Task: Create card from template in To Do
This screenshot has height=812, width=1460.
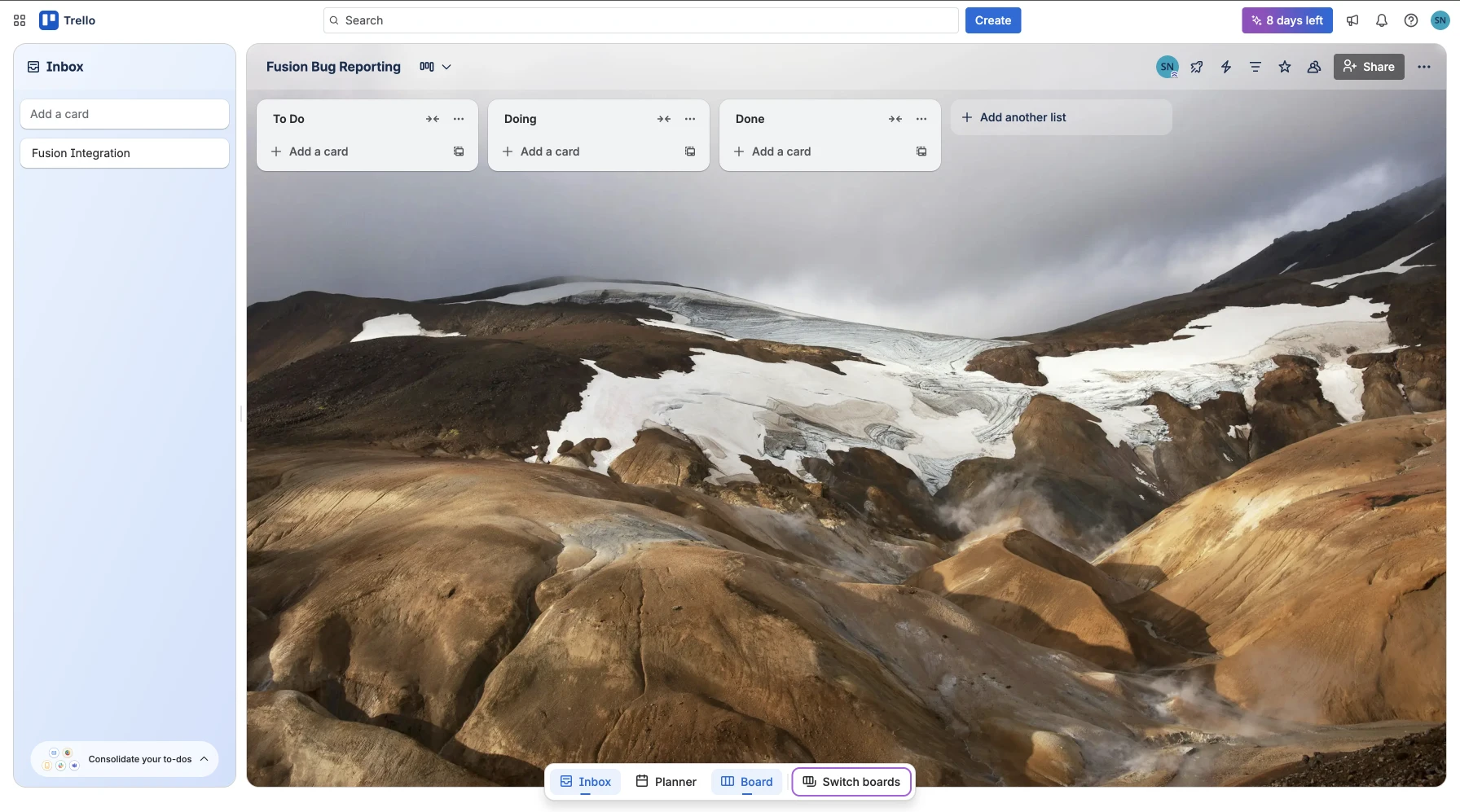Action: point(459,151)
